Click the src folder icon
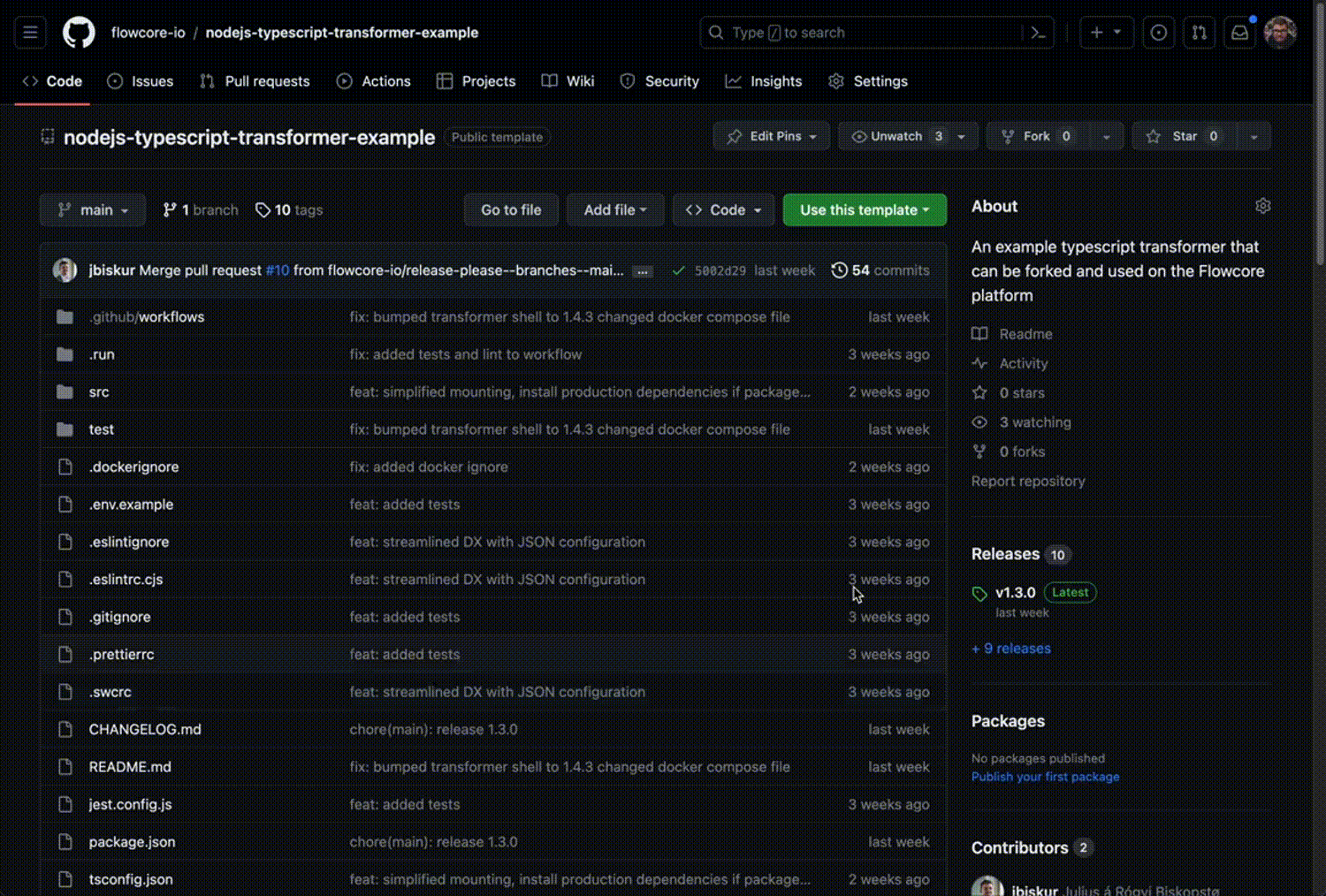 click(65, 391)
